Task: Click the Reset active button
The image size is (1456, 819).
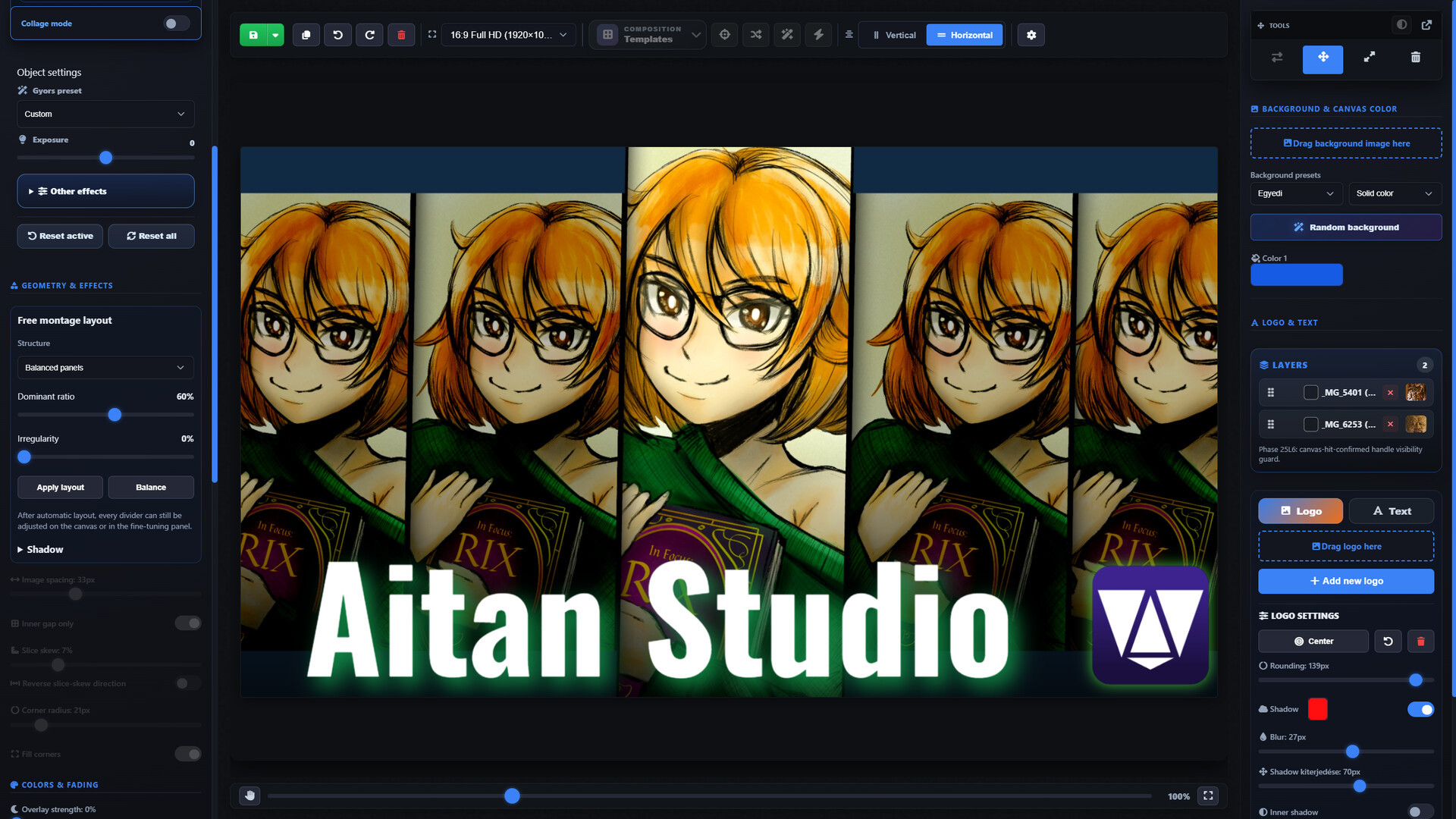Action: [61, 236]
